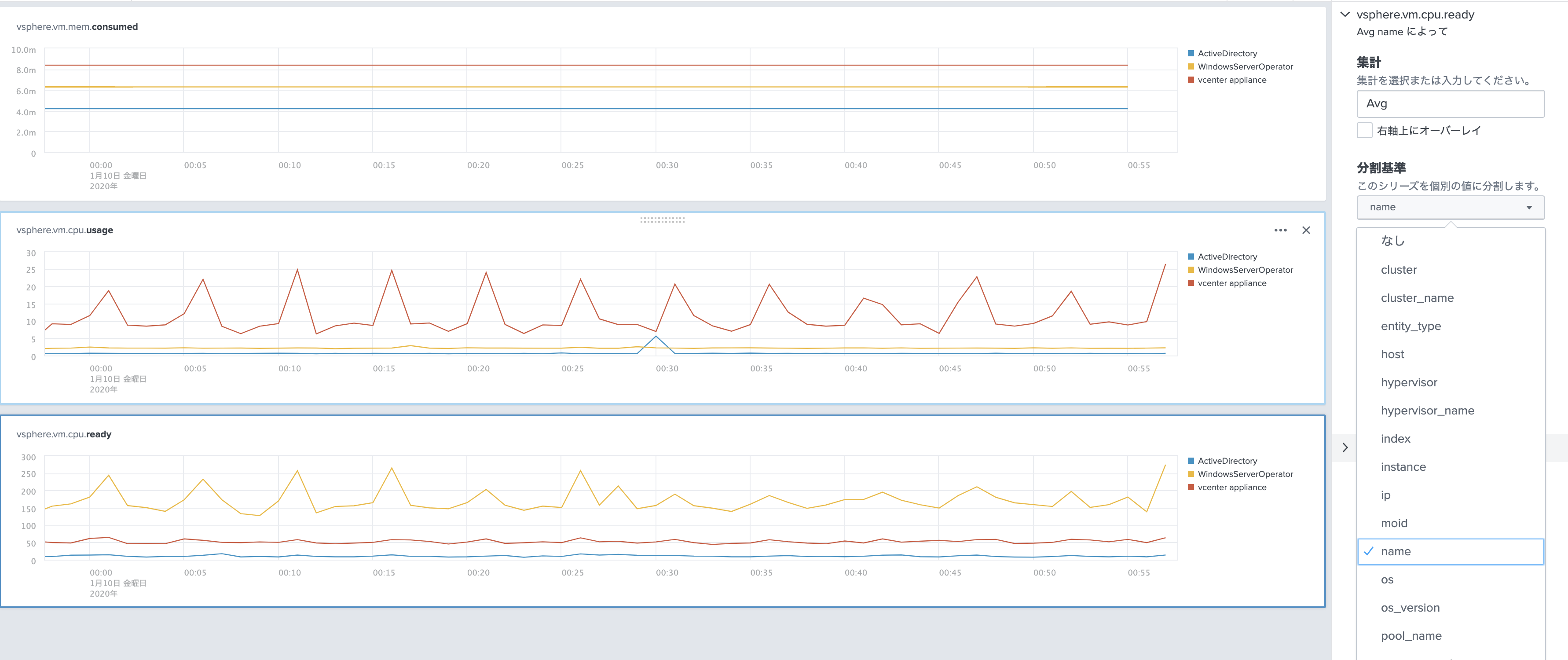Select なし from split-by list
The height and width of the screenshot is (660, 1568).
tap(1393, 241)
